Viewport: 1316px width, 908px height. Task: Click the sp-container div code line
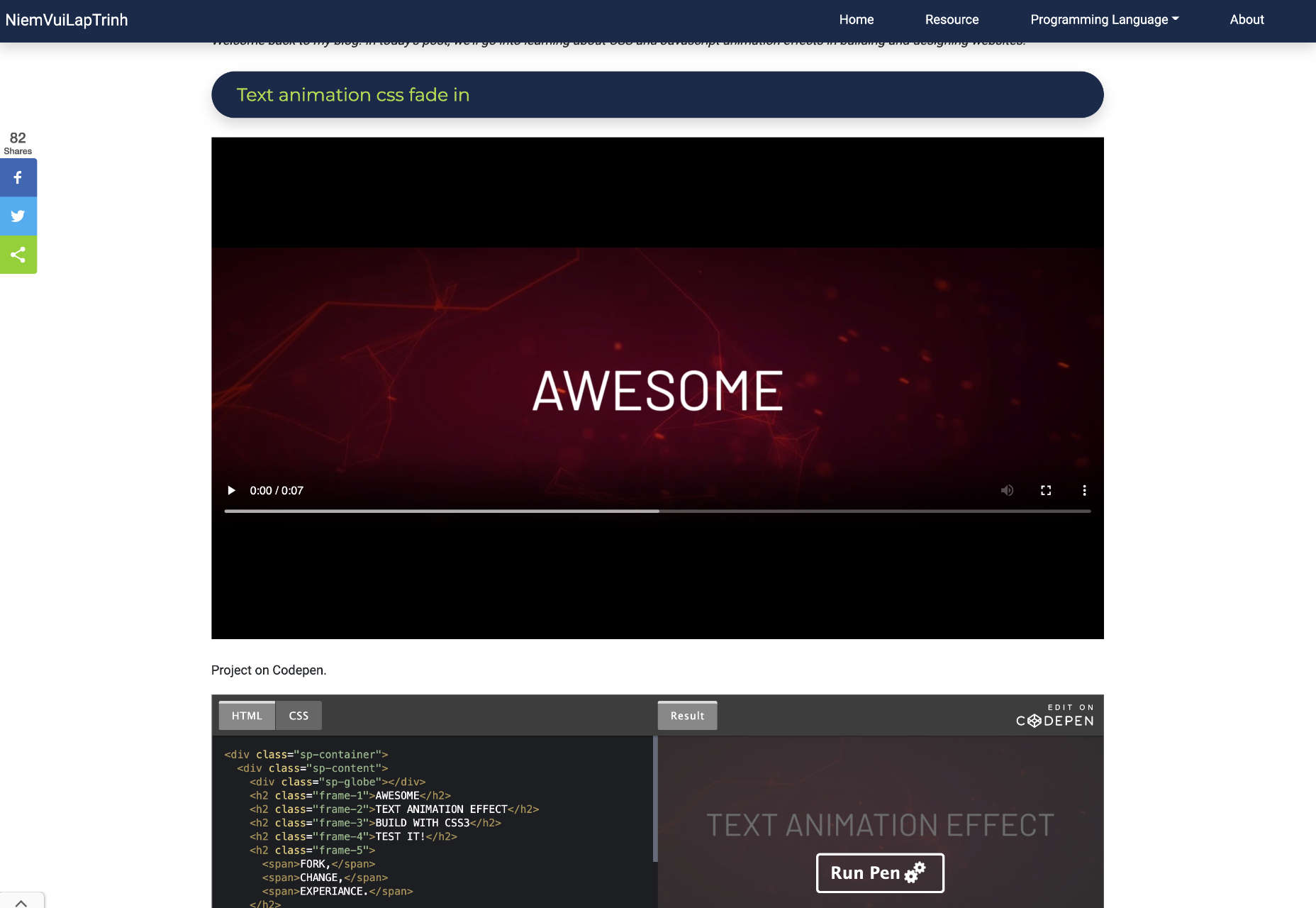pos(306,755)
